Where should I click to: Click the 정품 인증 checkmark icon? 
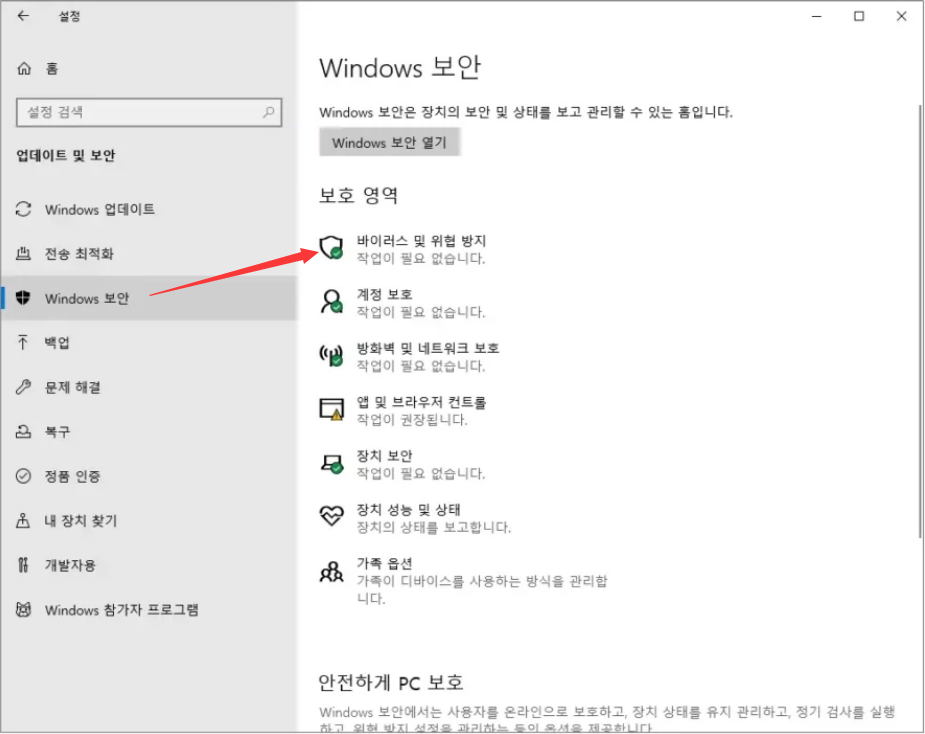(24, 476)
